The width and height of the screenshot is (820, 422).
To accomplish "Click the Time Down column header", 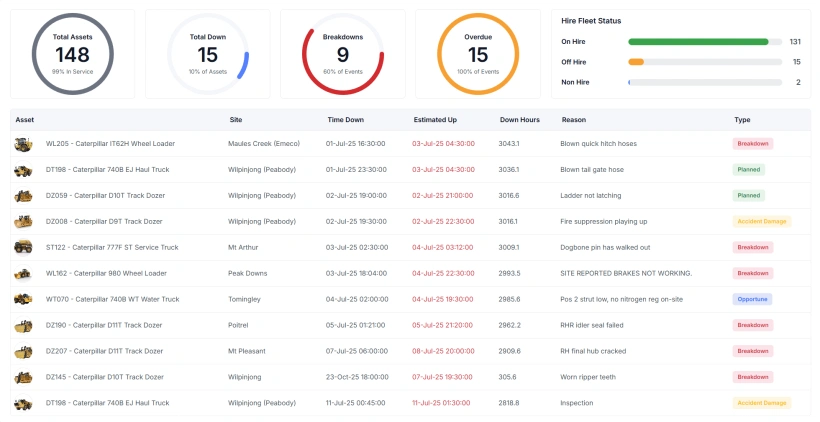I will [x=346, y=119].
